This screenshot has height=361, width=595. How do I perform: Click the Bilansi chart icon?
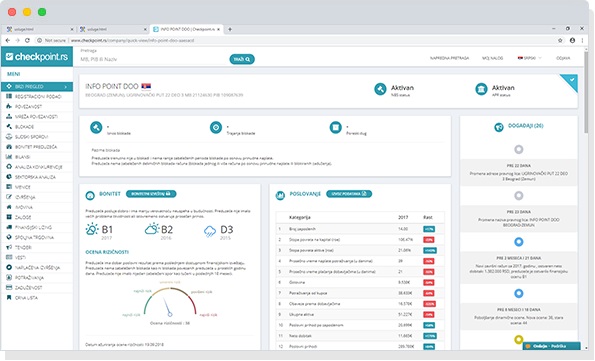9,157
